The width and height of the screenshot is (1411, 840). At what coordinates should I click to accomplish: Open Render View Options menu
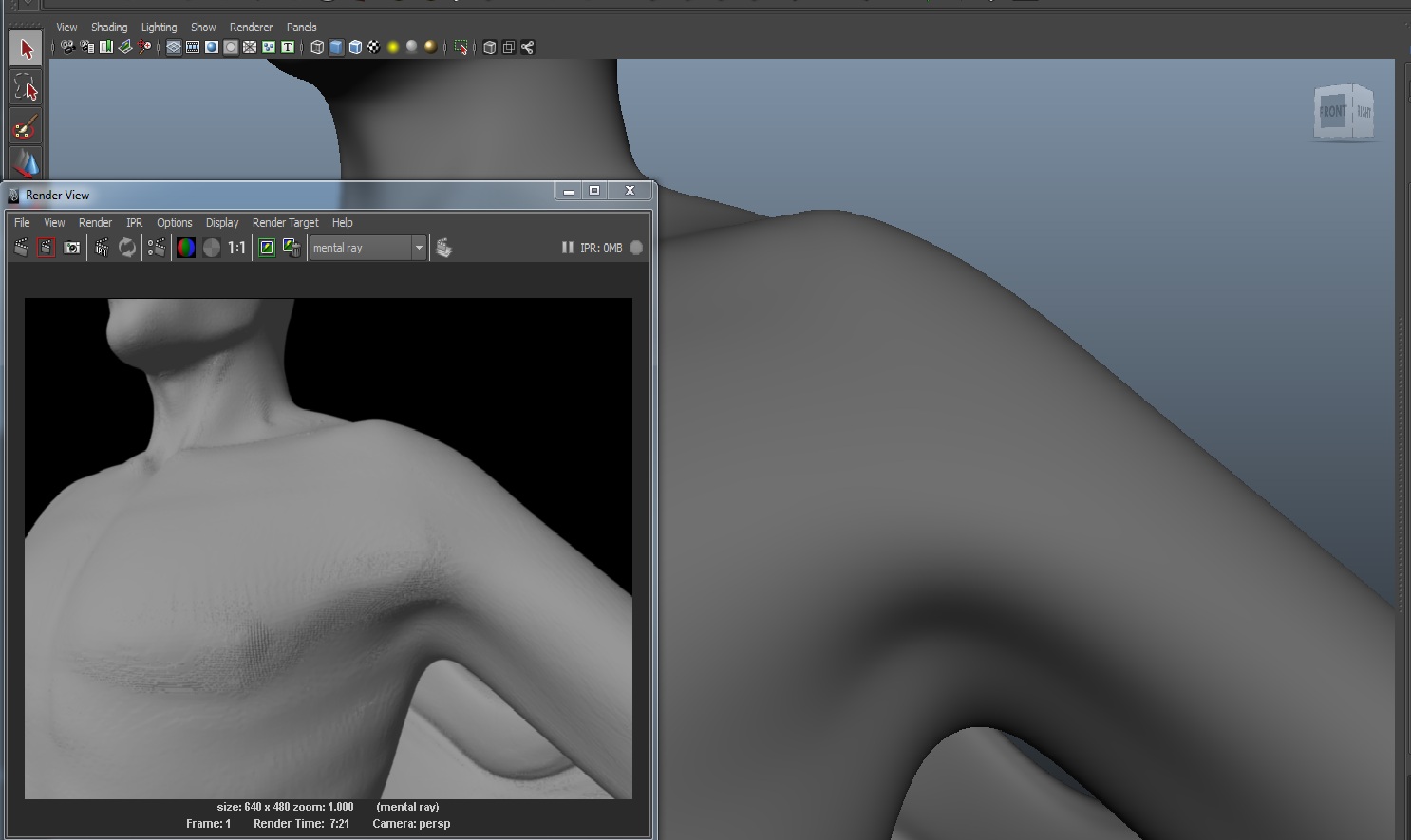point(175,223)
